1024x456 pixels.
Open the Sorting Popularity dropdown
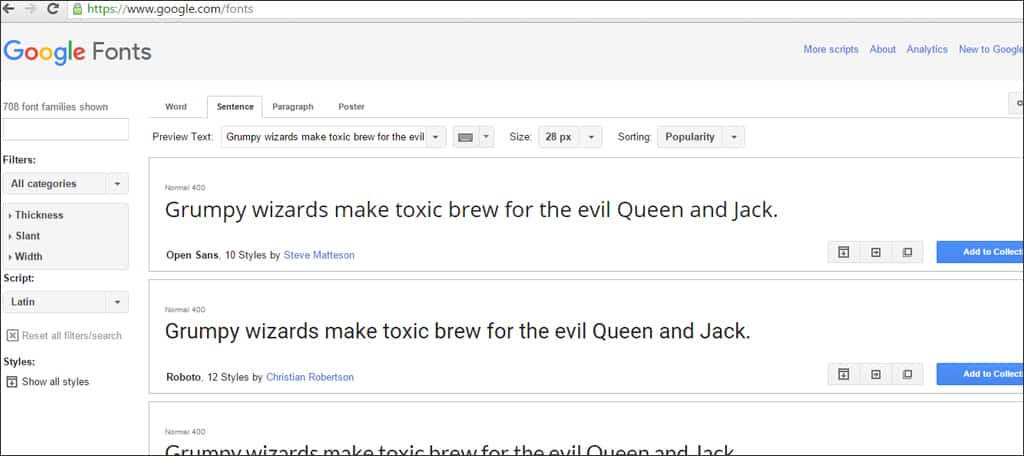click(x=701, y=137)
